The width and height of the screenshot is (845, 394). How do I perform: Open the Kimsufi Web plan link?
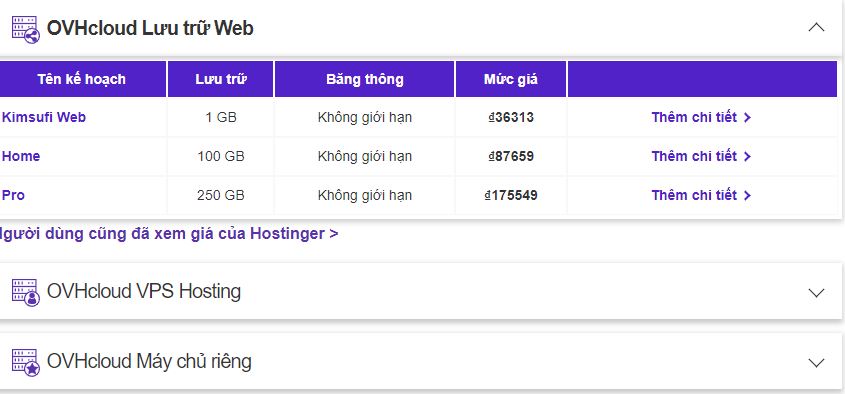pyautogui.click(x=44, y=117)
